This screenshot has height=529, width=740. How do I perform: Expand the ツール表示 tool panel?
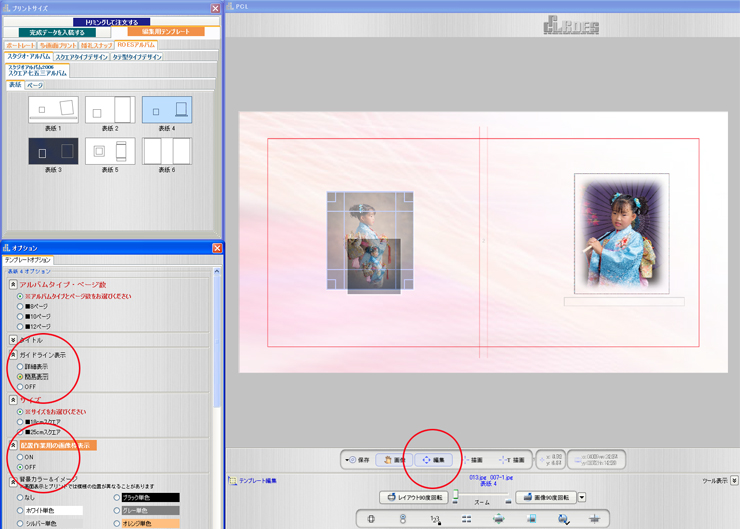point(734,481)
